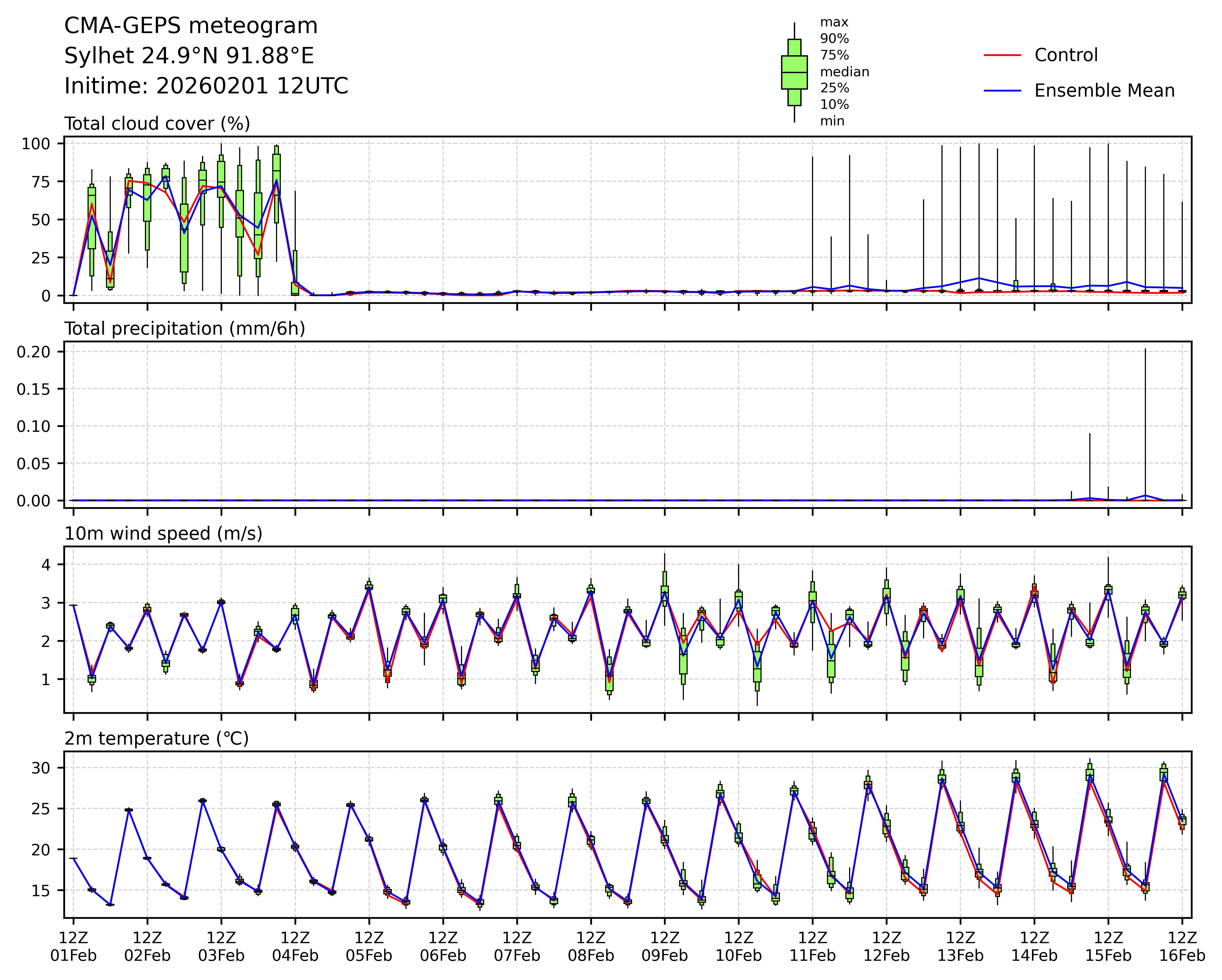The height and width of the screenshot is (980, 1222).
Task: Click the 2m temperature (℃) panel title
Action: (x=156, y=738)
